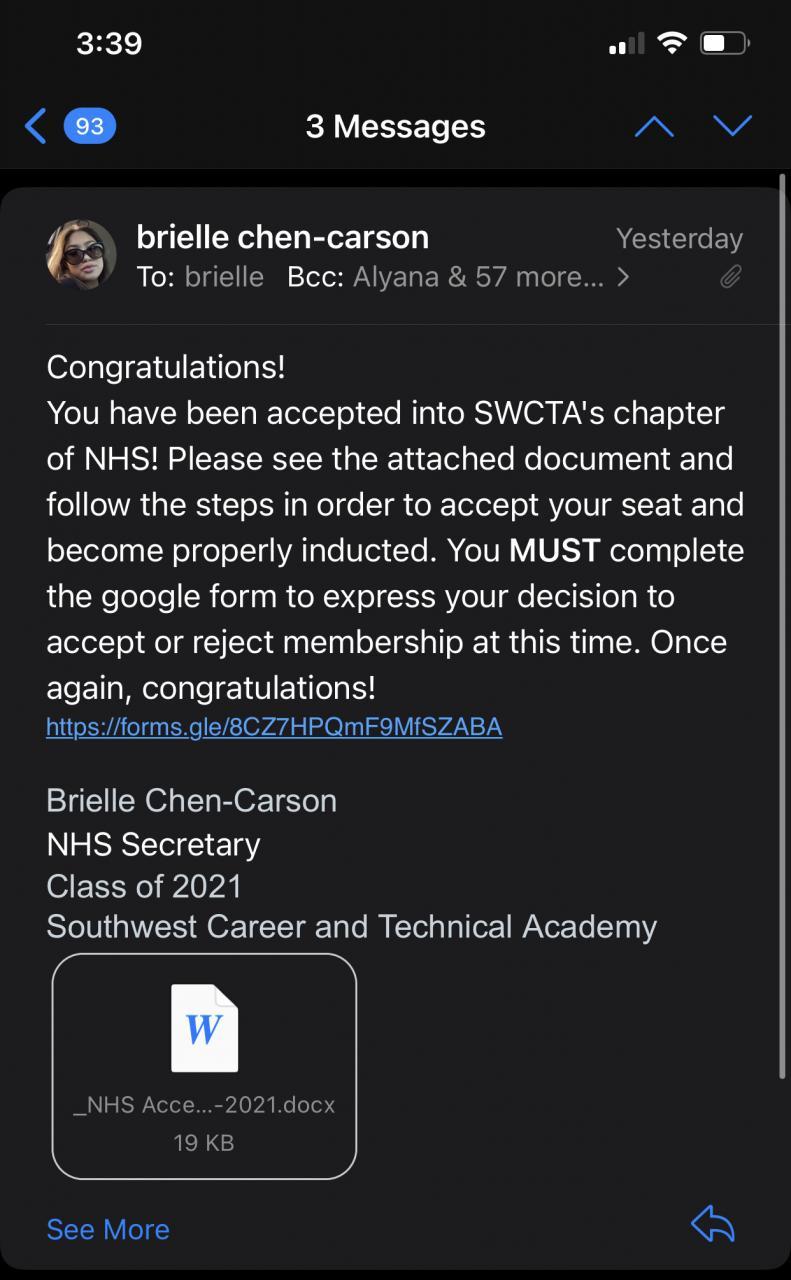
Task: Tap the paperclip attachment icon
Action: pos(731,277)
